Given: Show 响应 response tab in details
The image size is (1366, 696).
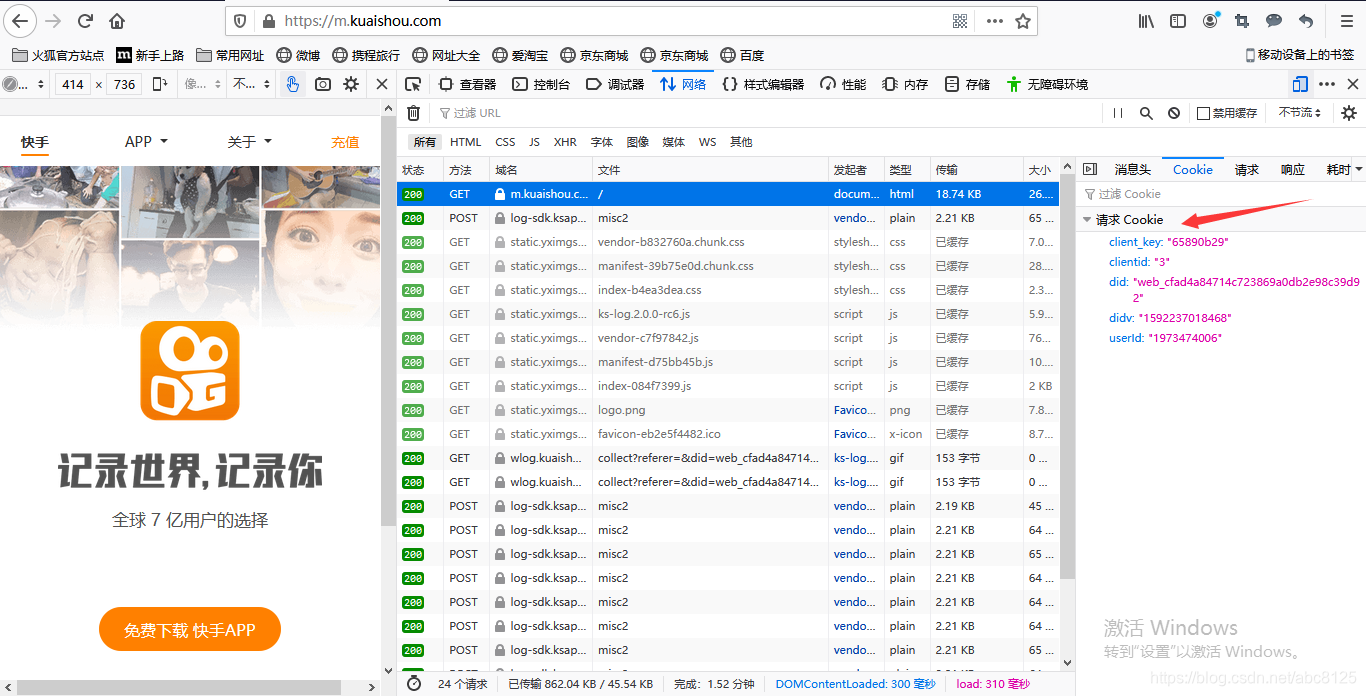Looking at the screenshot, I should 1293,170.
